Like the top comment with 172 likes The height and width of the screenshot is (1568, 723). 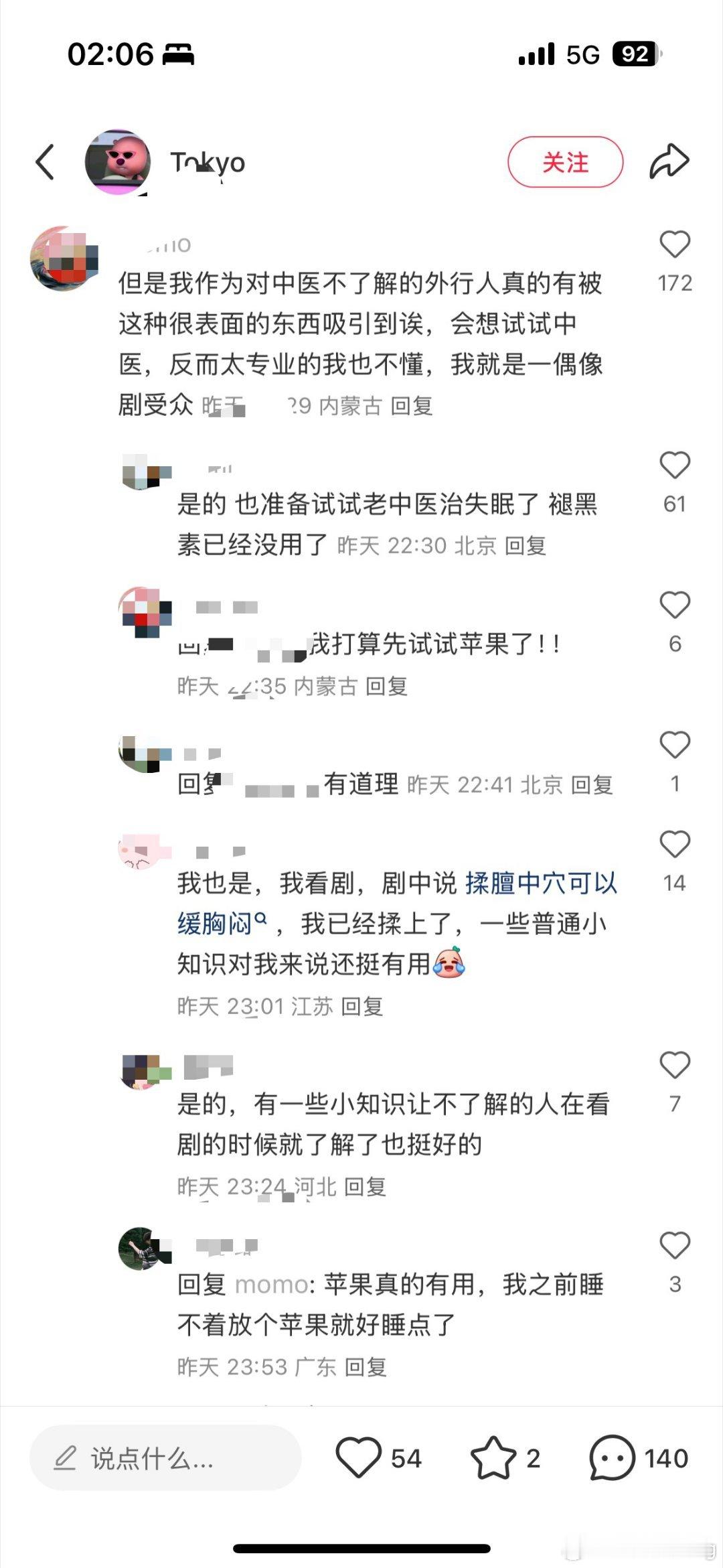click(675, 244)
